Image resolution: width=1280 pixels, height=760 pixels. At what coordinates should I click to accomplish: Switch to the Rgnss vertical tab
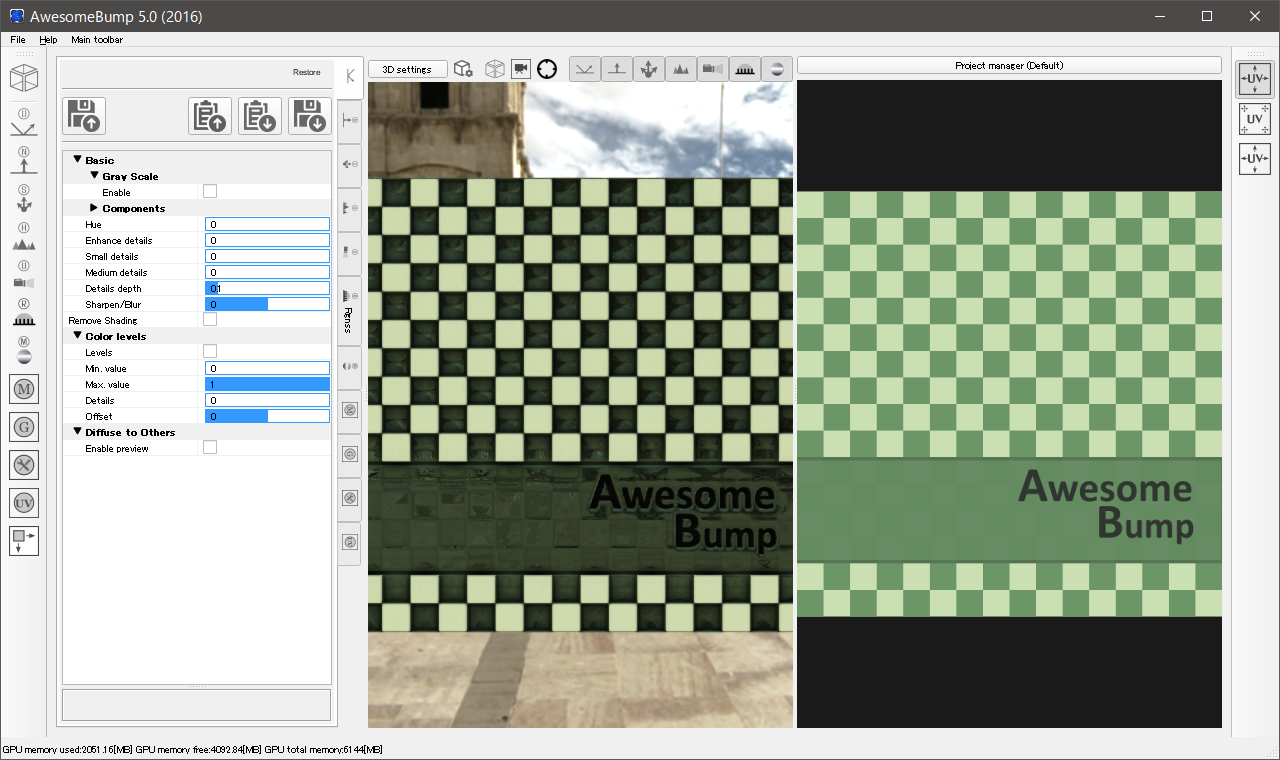[x=349, y=309]
